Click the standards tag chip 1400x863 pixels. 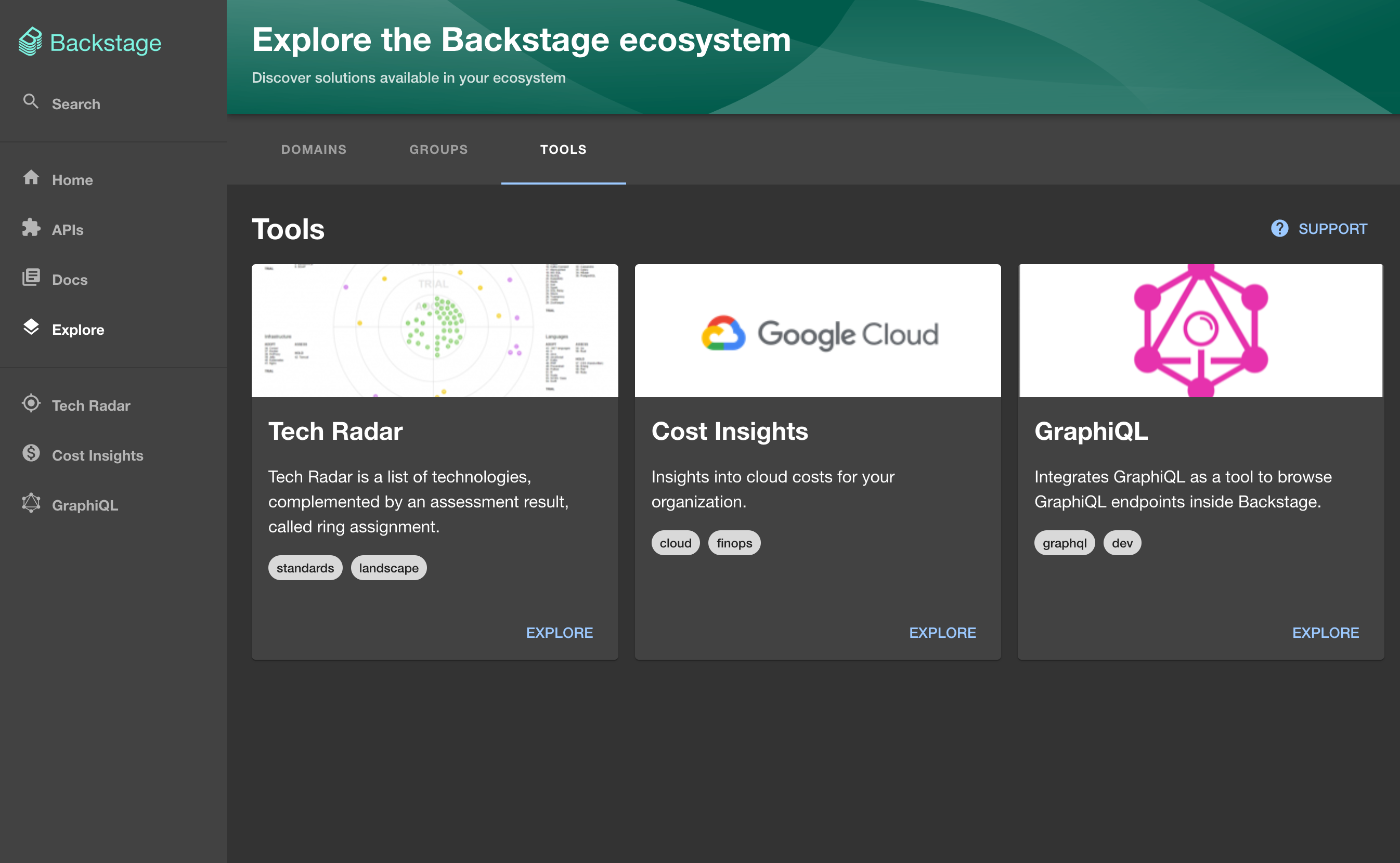[x=305, y=568]
